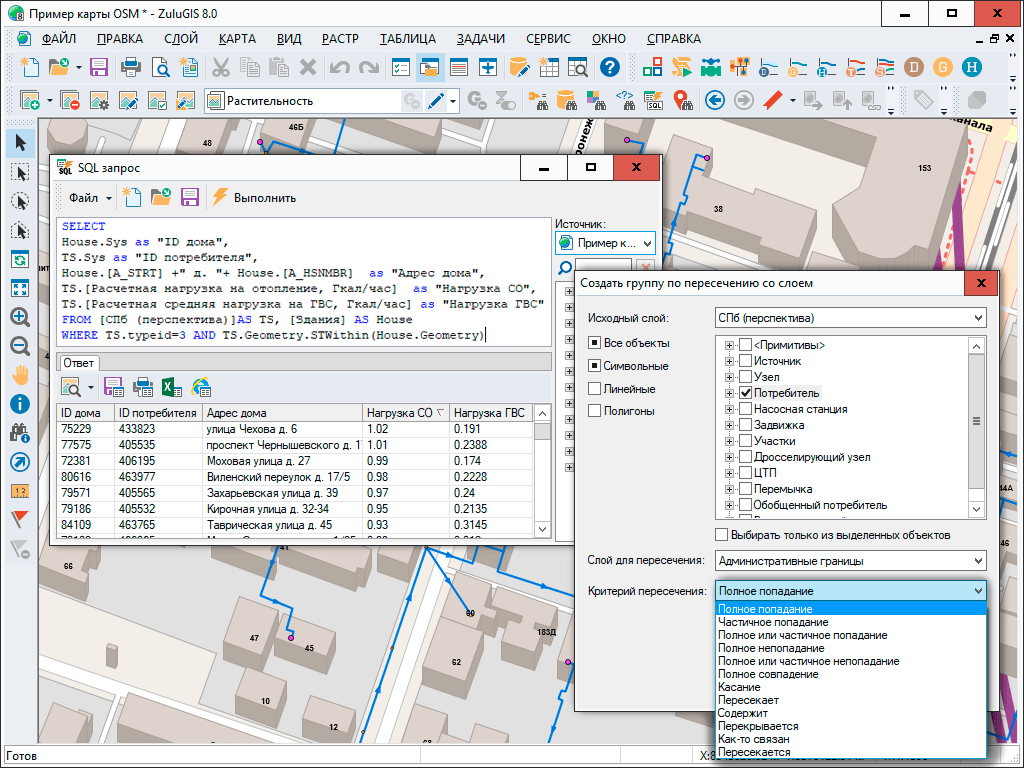Click the object information tool icon

19,404
